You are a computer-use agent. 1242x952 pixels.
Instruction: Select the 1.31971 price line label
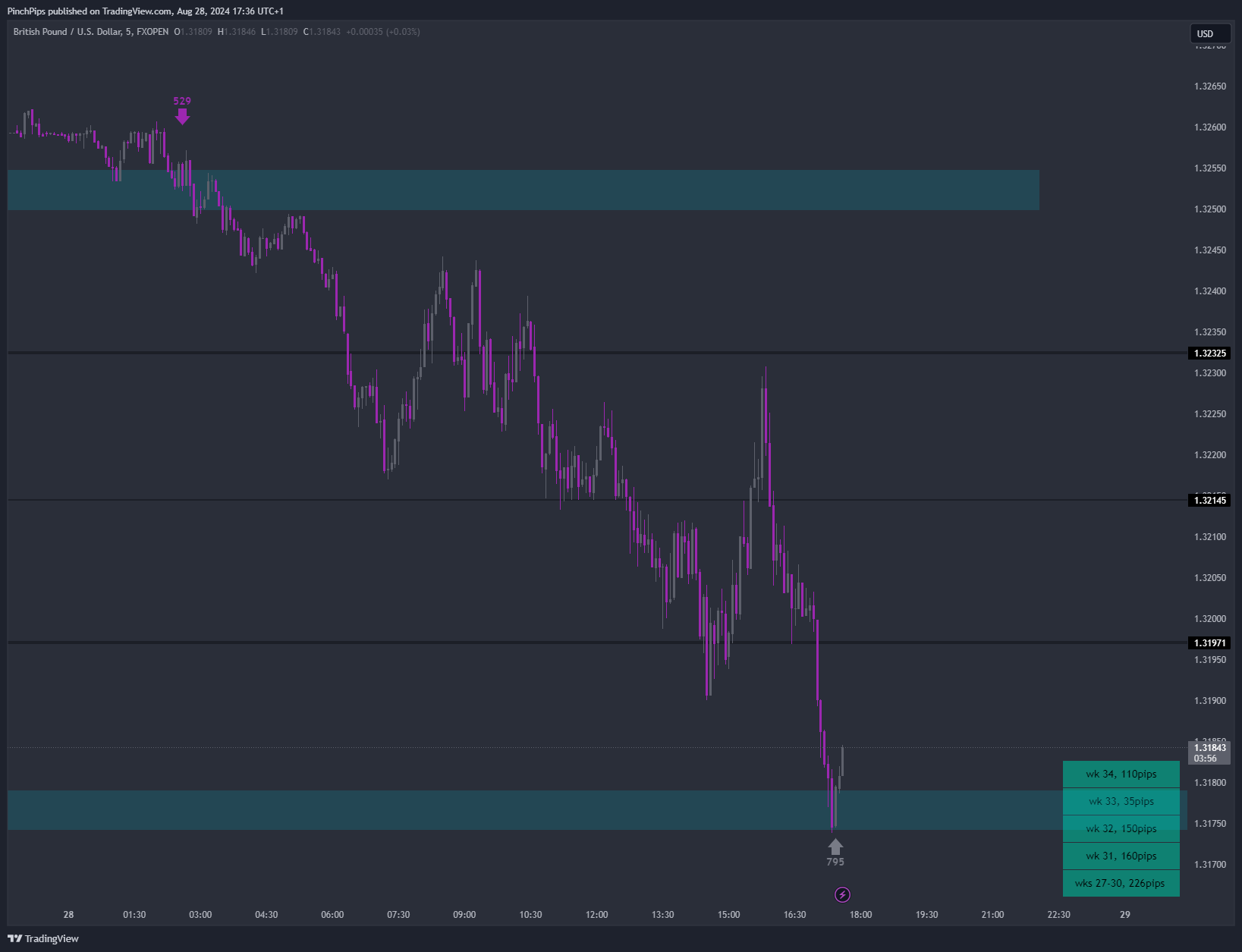(1209, 643)
